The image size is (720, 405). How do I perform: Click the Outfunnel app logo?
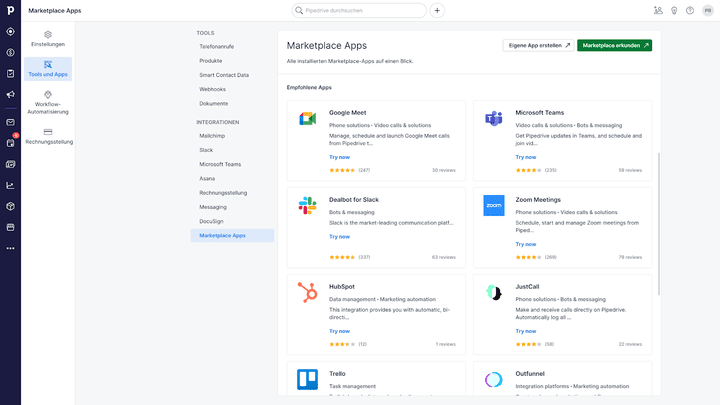tap(494, 380)
